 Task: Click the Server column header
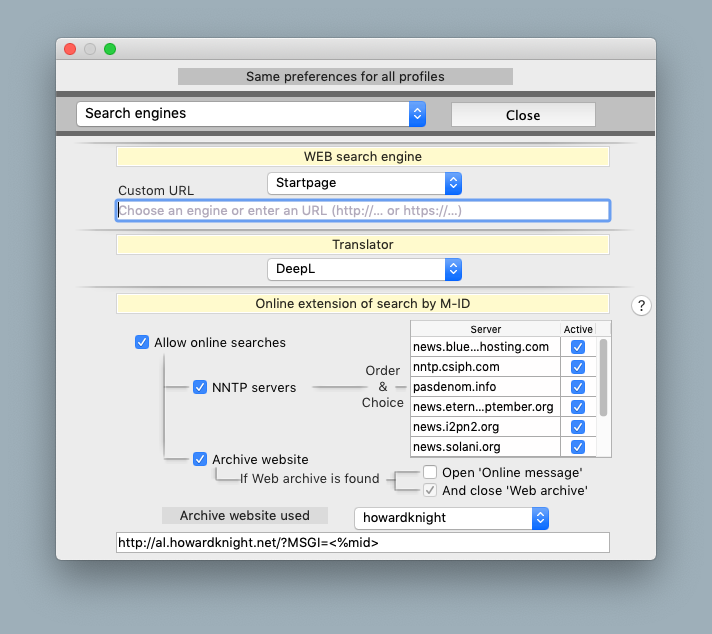pyautogui.click(x=485, y=329)
